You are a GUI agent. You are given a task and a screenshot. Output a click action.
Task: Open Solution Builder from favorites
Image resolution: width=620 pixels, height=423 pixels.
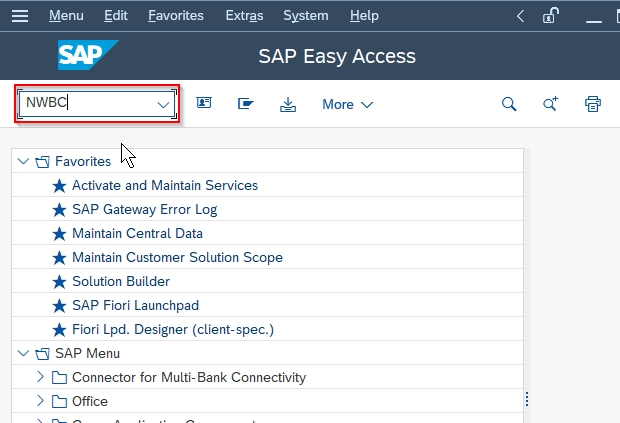[120, 281]
